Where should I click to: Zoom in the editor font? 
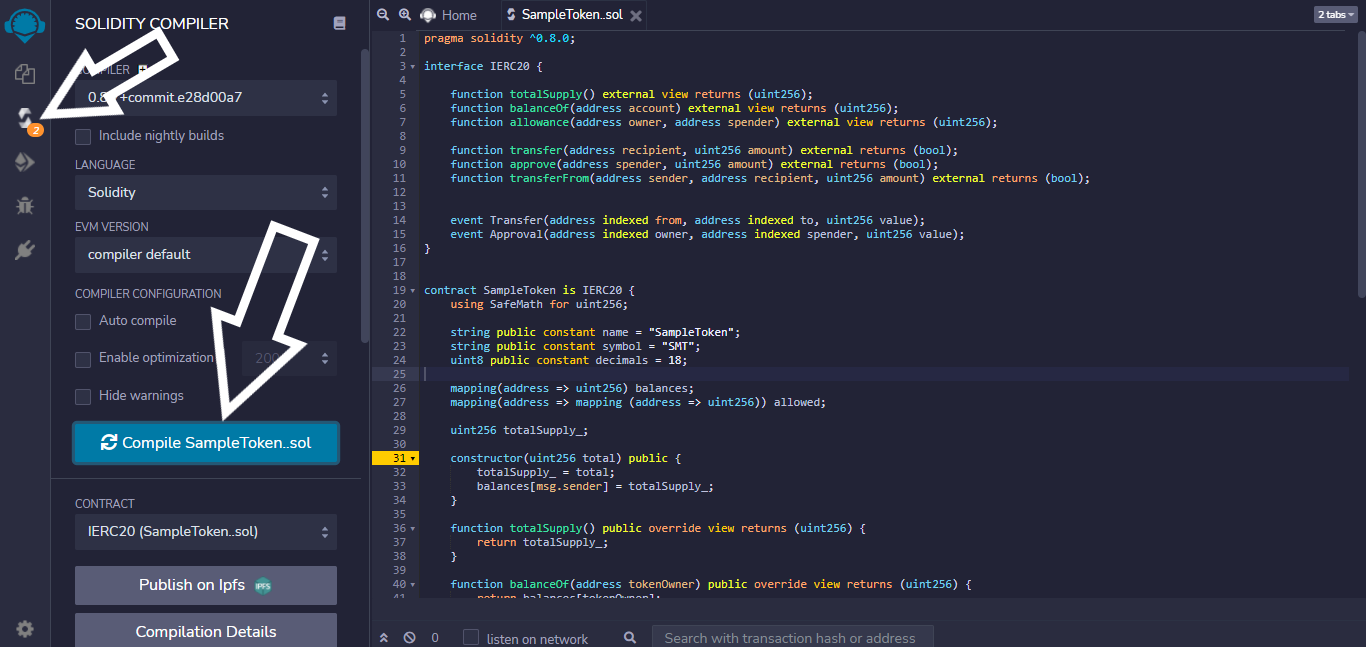coord(405,15)
